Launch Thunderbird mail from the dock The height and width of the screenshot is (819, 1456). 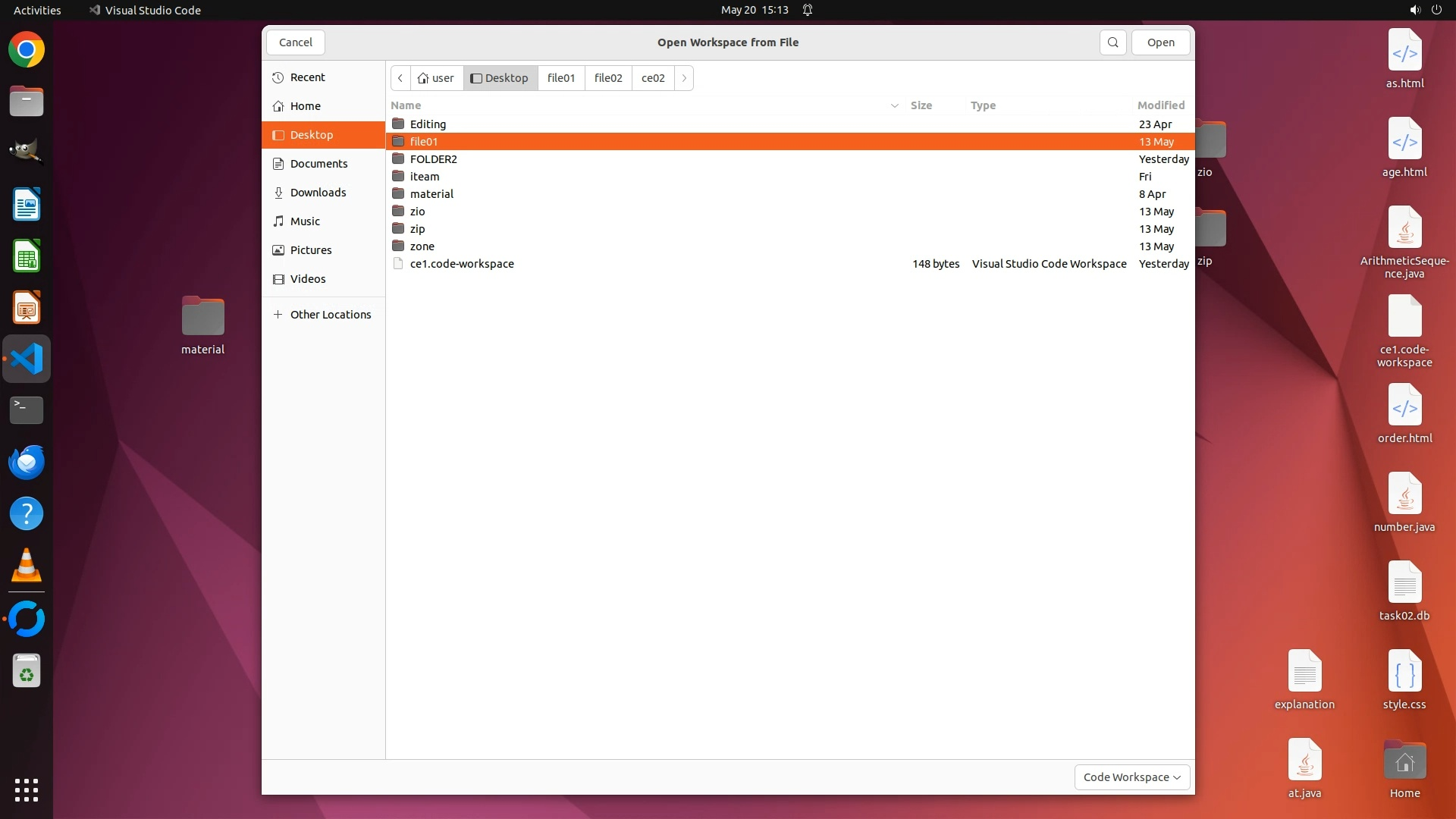[x=27, y=462]
